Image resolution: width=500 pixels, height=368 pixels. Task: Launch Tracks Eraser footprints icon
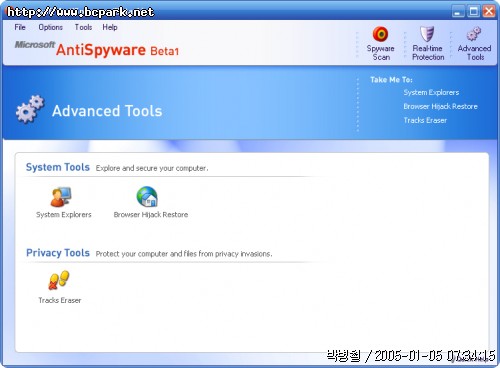coord(59,280)
